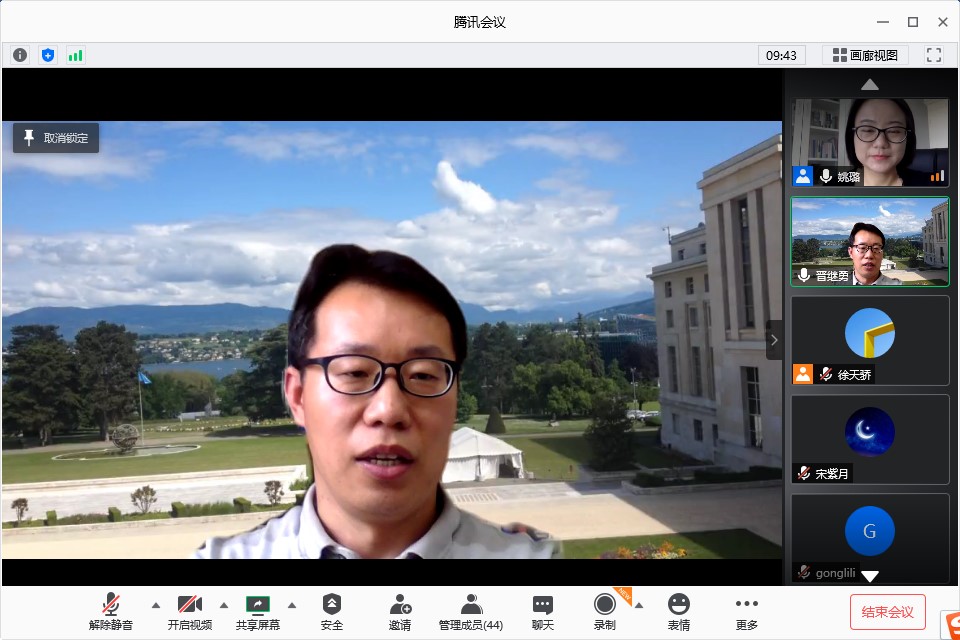Enter full screen mode icon
The width and height of the screenshot is (960, 640).
tap(934, 55)
